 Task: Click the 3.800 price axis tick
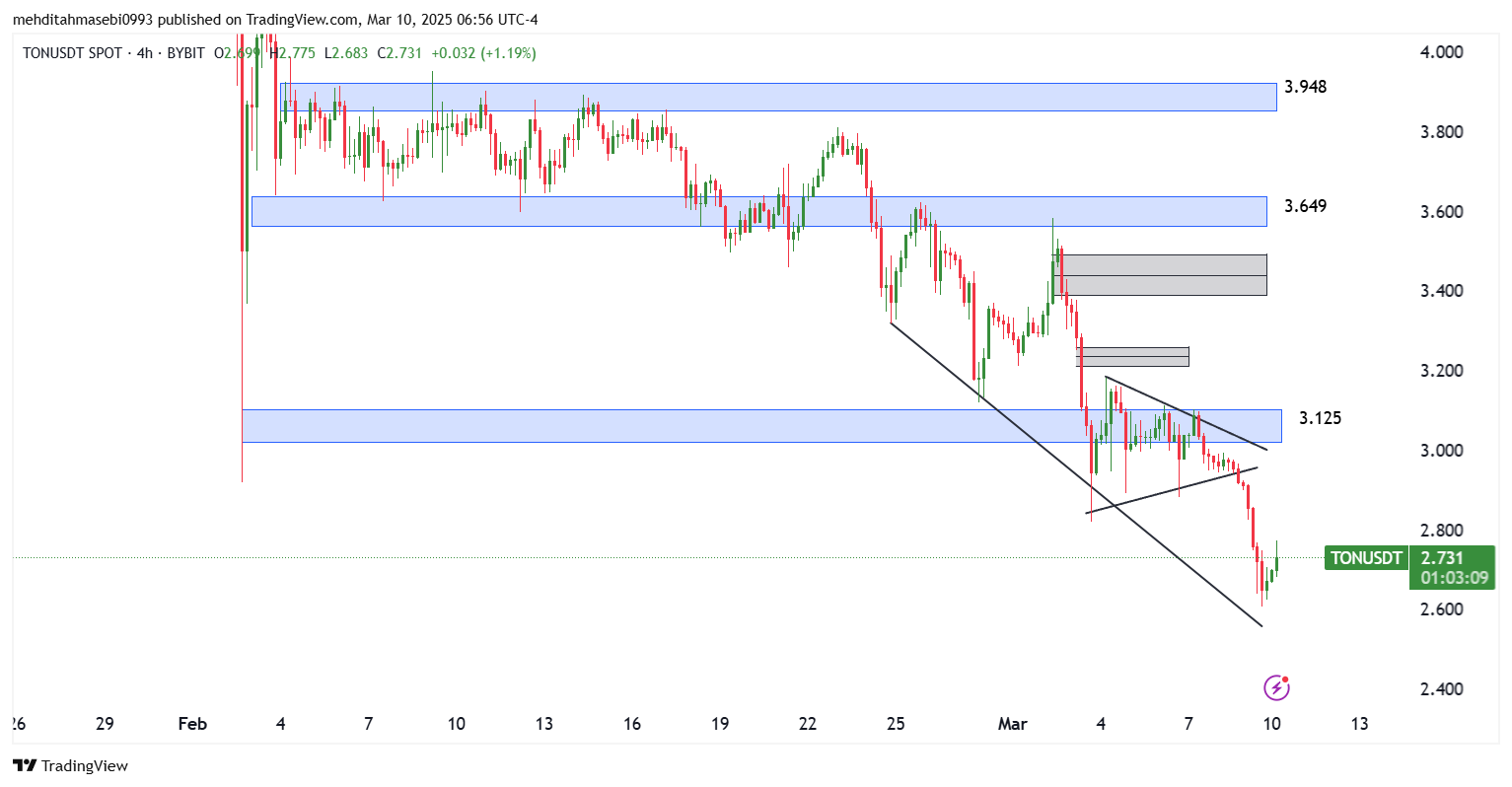pos(1441,132)
